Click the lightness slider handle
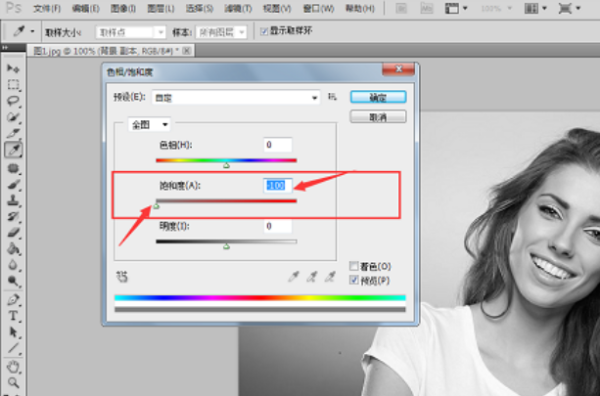This screenshot has width=600, height=396. [x=227, y=247]
